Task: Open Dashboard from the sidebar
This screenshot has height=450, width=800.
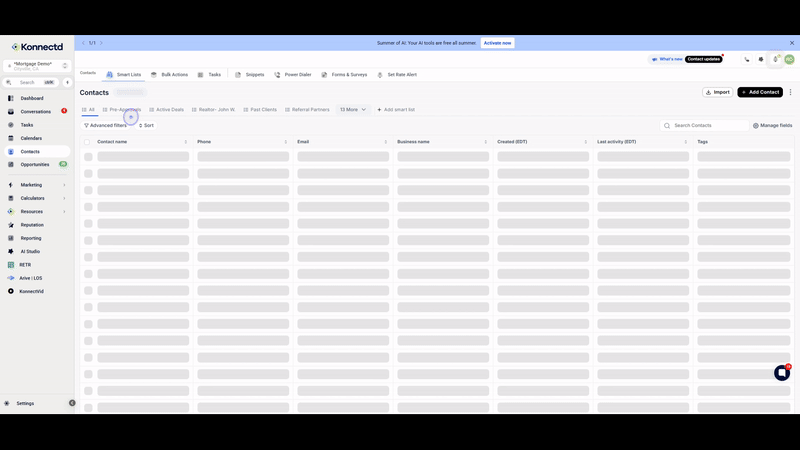Action: click(x=32, y=98)
